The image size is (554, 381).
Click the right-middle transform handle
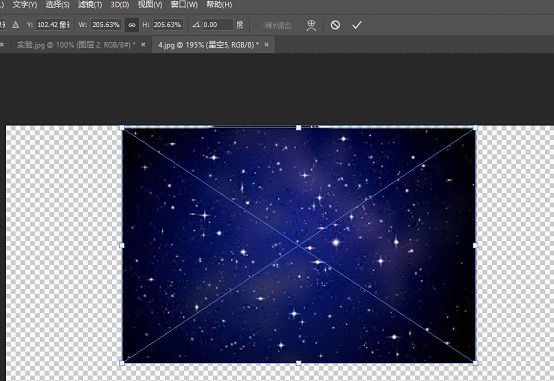[x=475, y=245]
